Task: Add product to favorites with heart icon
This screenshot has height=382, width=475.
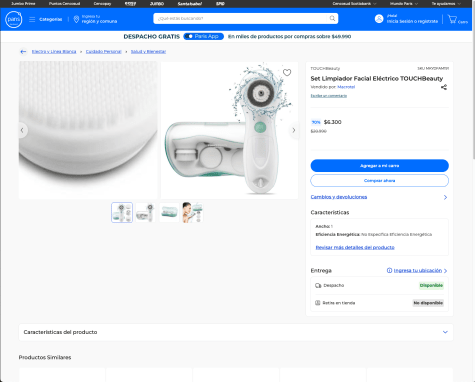Action: point(287,72)
